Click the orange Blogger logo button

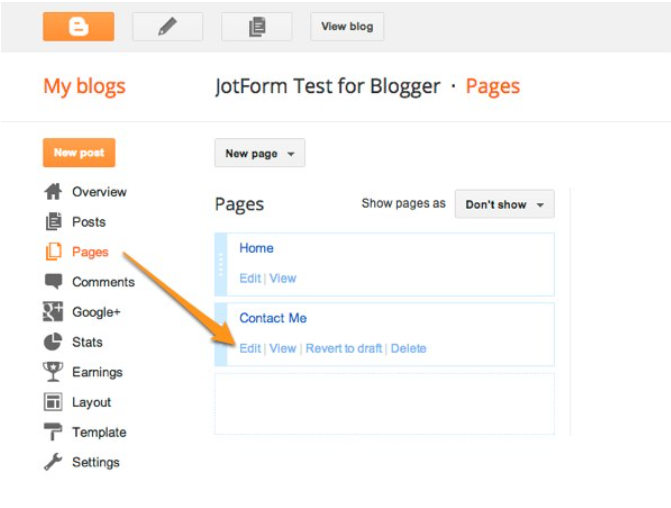[78, 27]
